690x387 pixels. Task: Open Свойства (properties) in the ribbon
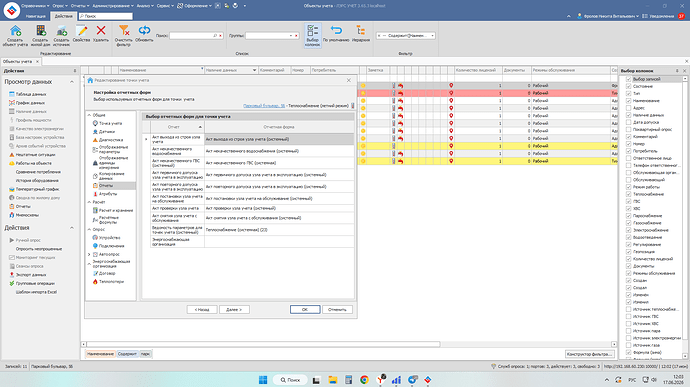[81, 34]
